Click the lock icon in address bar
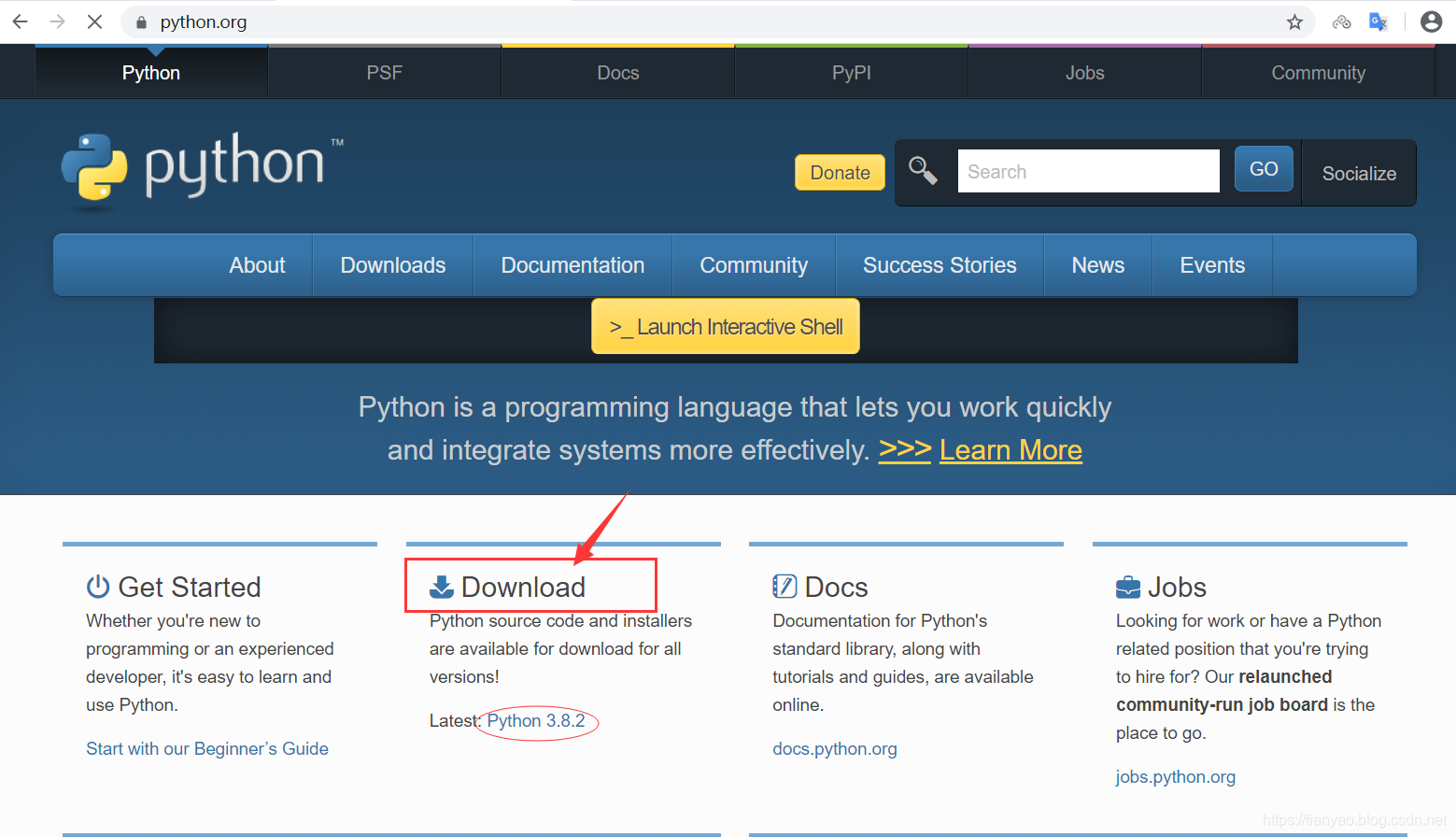The width and height of the screenshot is (1456, 837). [x=142, y=22]
